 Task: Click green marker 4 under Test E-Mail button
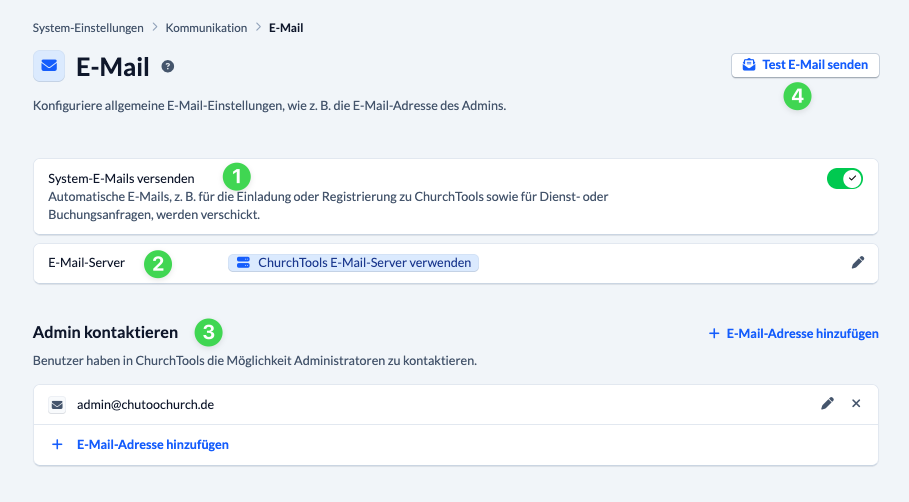click(x=797, y=96)
